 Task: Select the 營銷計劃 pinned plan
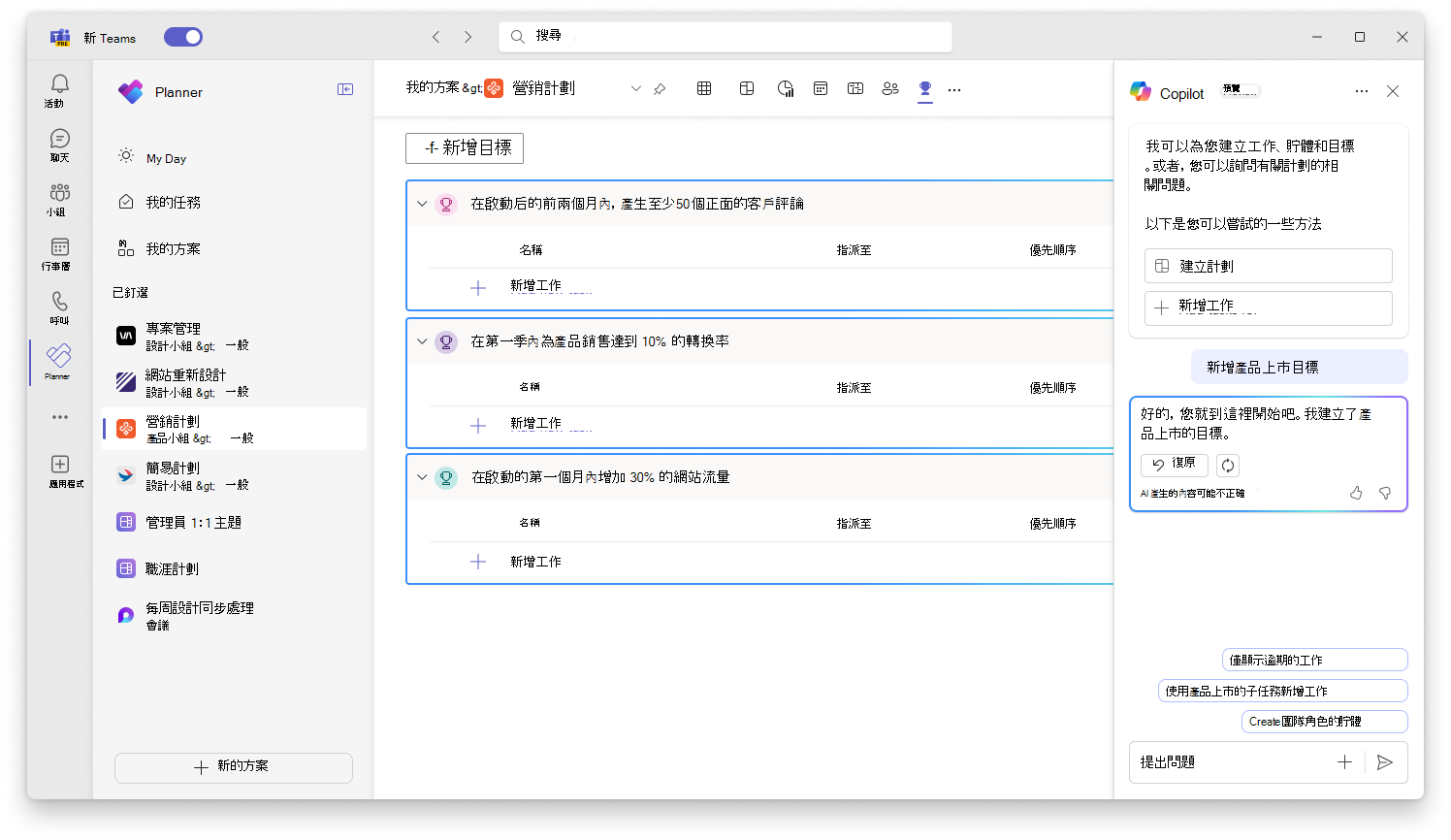pos(234,429)
